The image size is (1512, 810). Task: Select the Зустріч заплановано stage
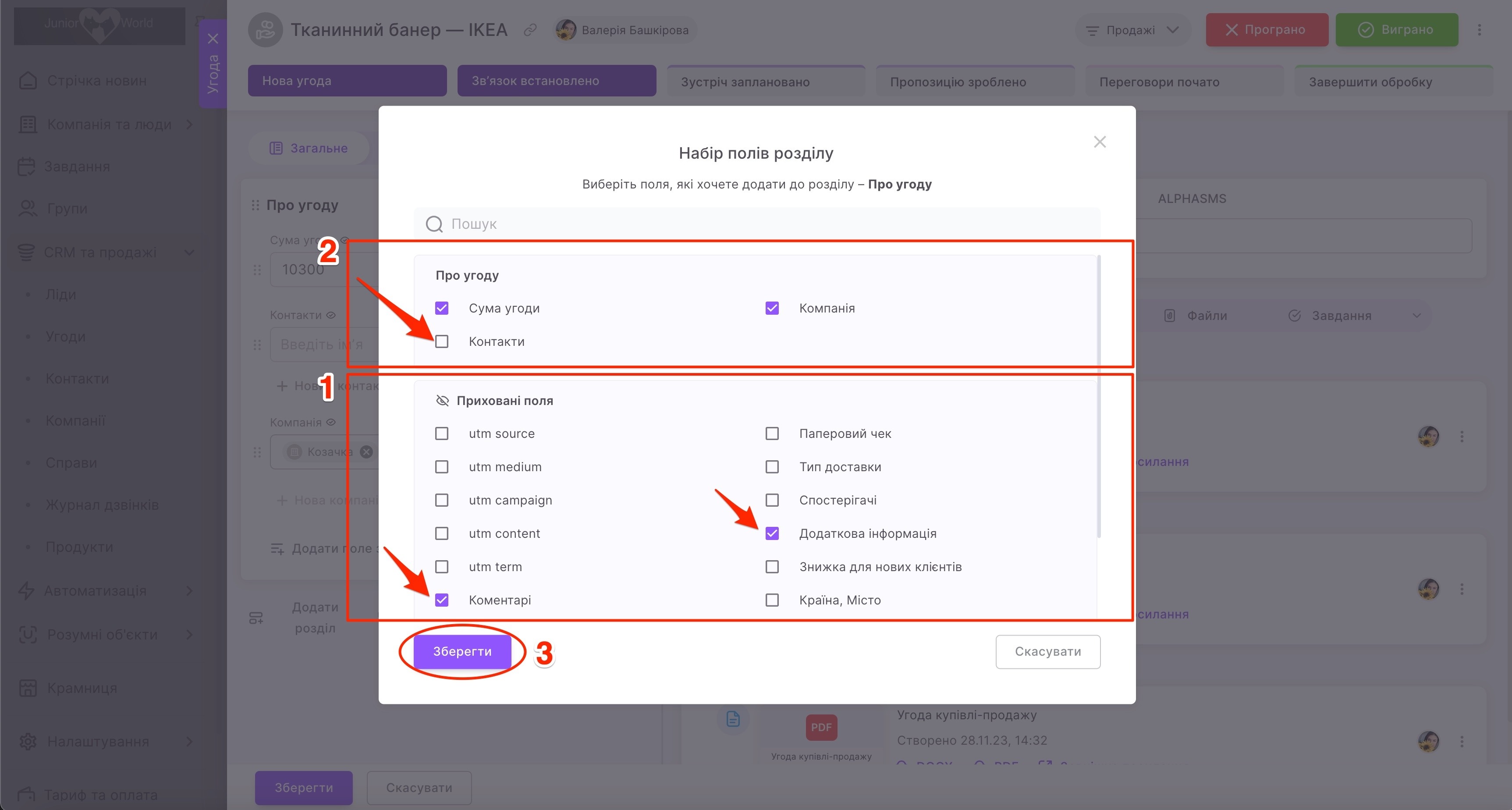[765, 82]
